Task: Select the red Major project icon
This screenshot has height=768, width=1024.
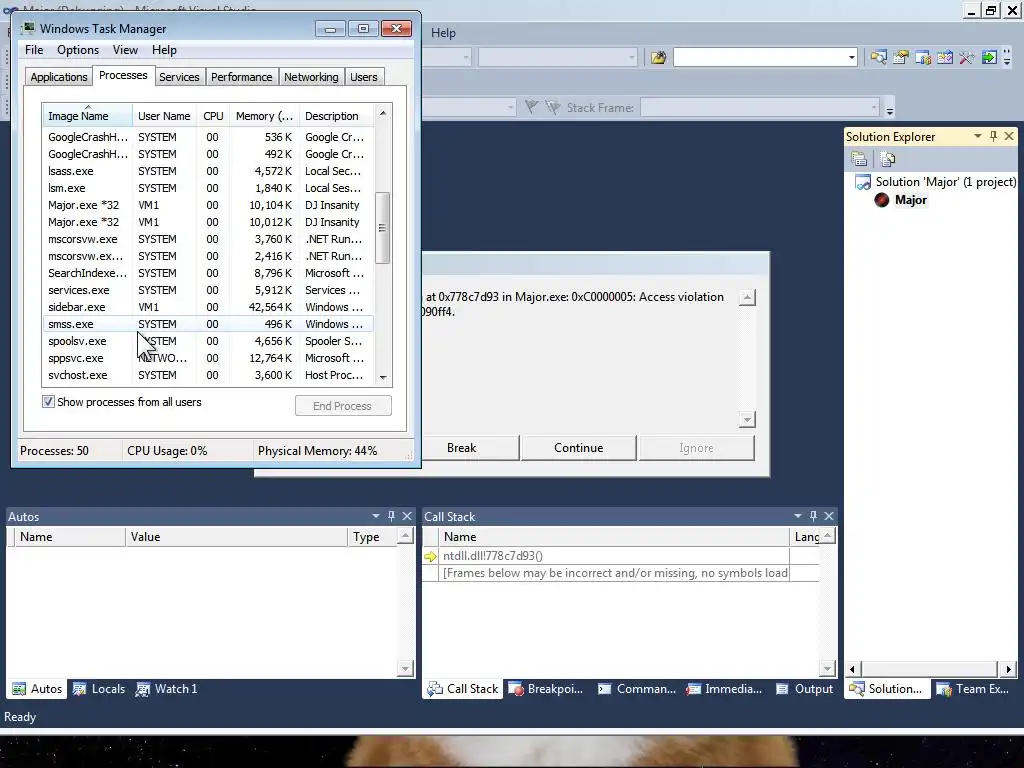Action: click(882, 200)
